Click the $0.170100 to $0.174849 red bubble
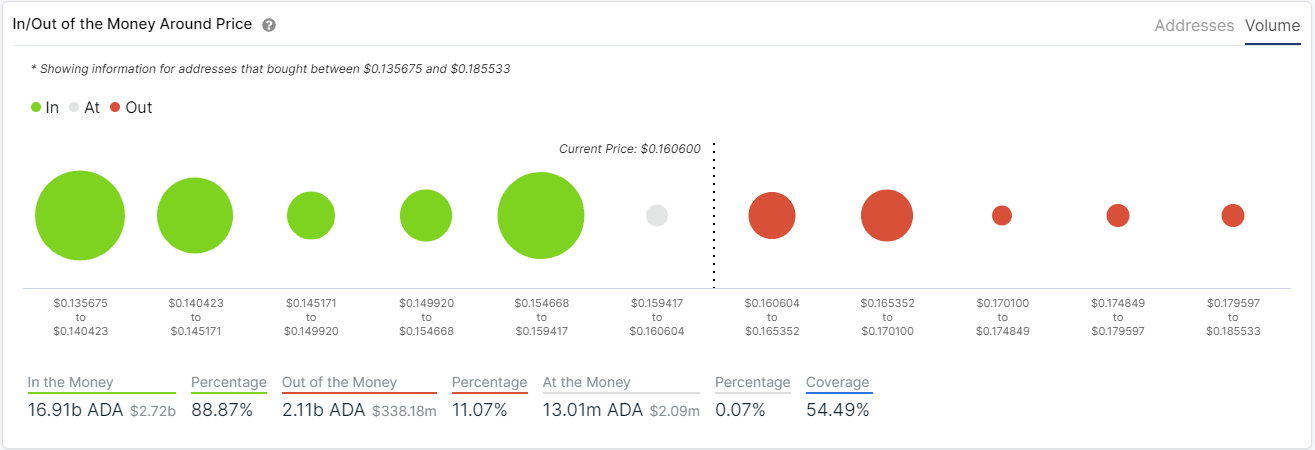 click(1002, 215)
